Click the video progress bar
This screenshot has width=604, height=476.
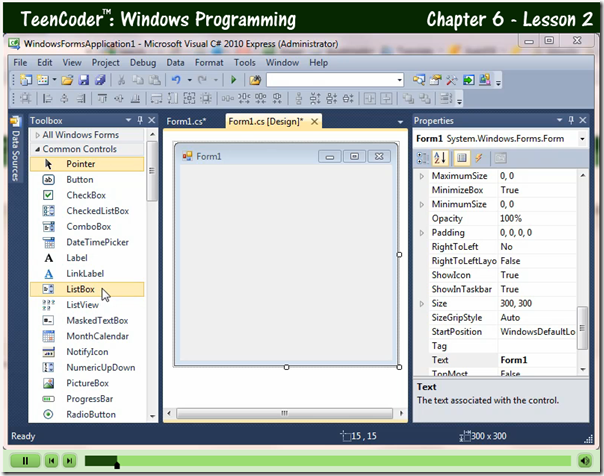pyautogui.click(x=327, y=461)
